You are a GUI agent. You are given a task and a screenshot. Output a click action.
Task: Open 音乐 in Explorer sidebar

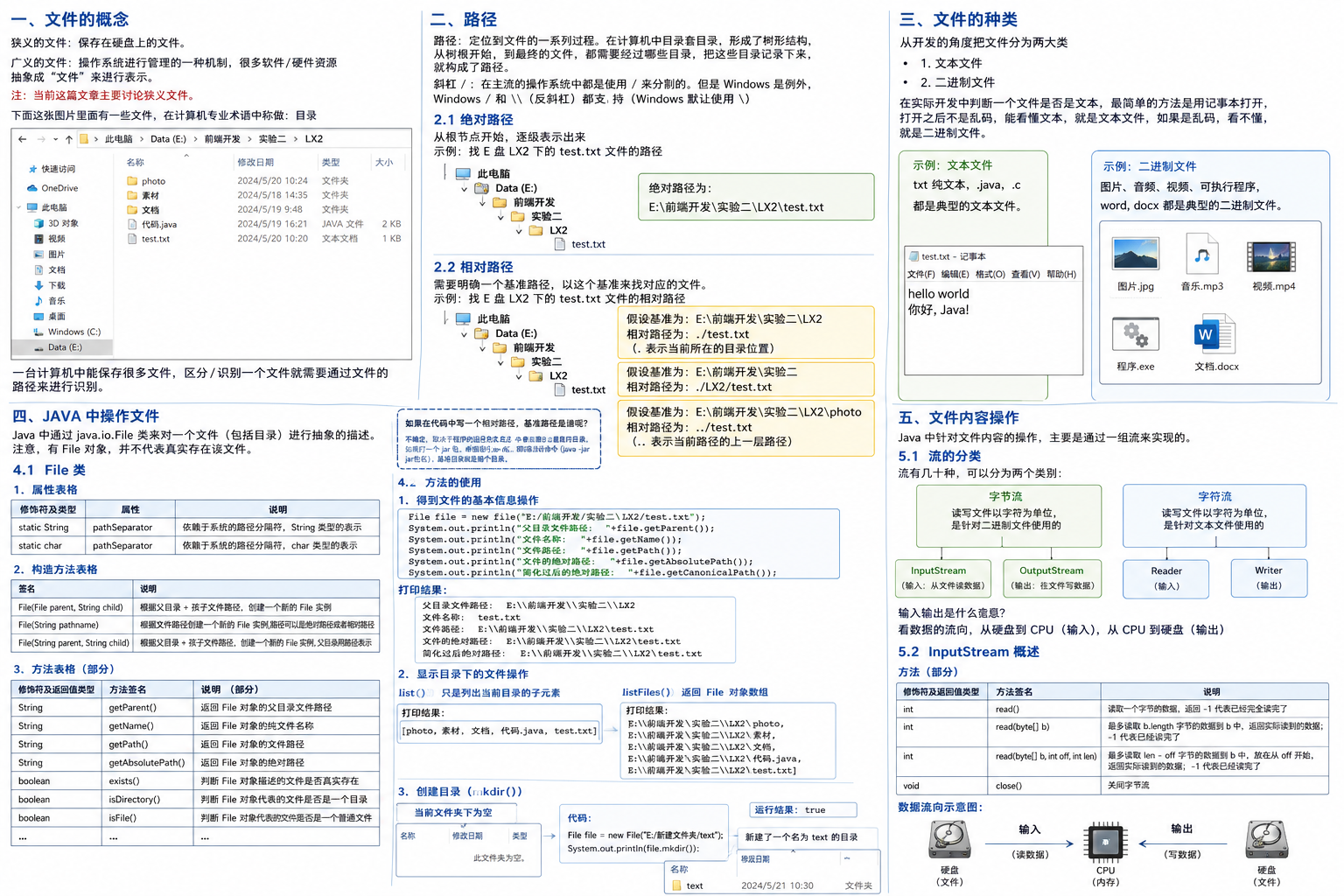(x=50, y=301)
